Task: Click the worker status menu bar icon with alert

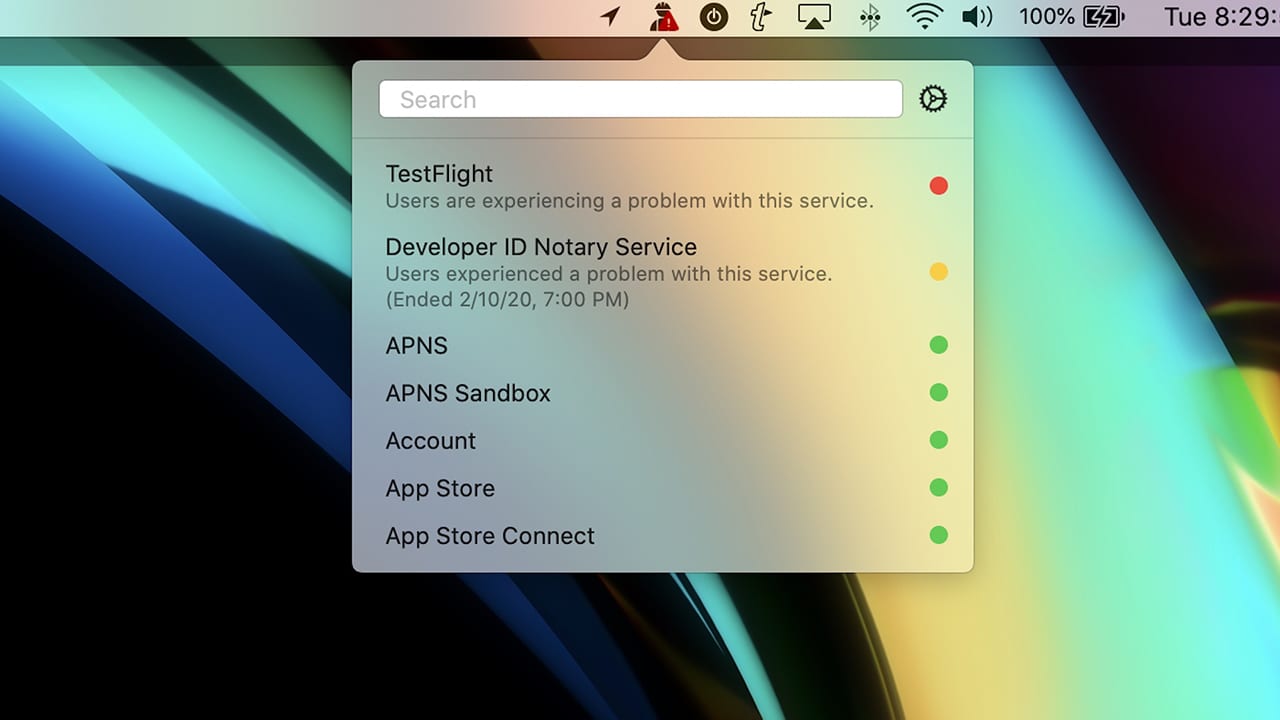Action: (x=662, y=17)
